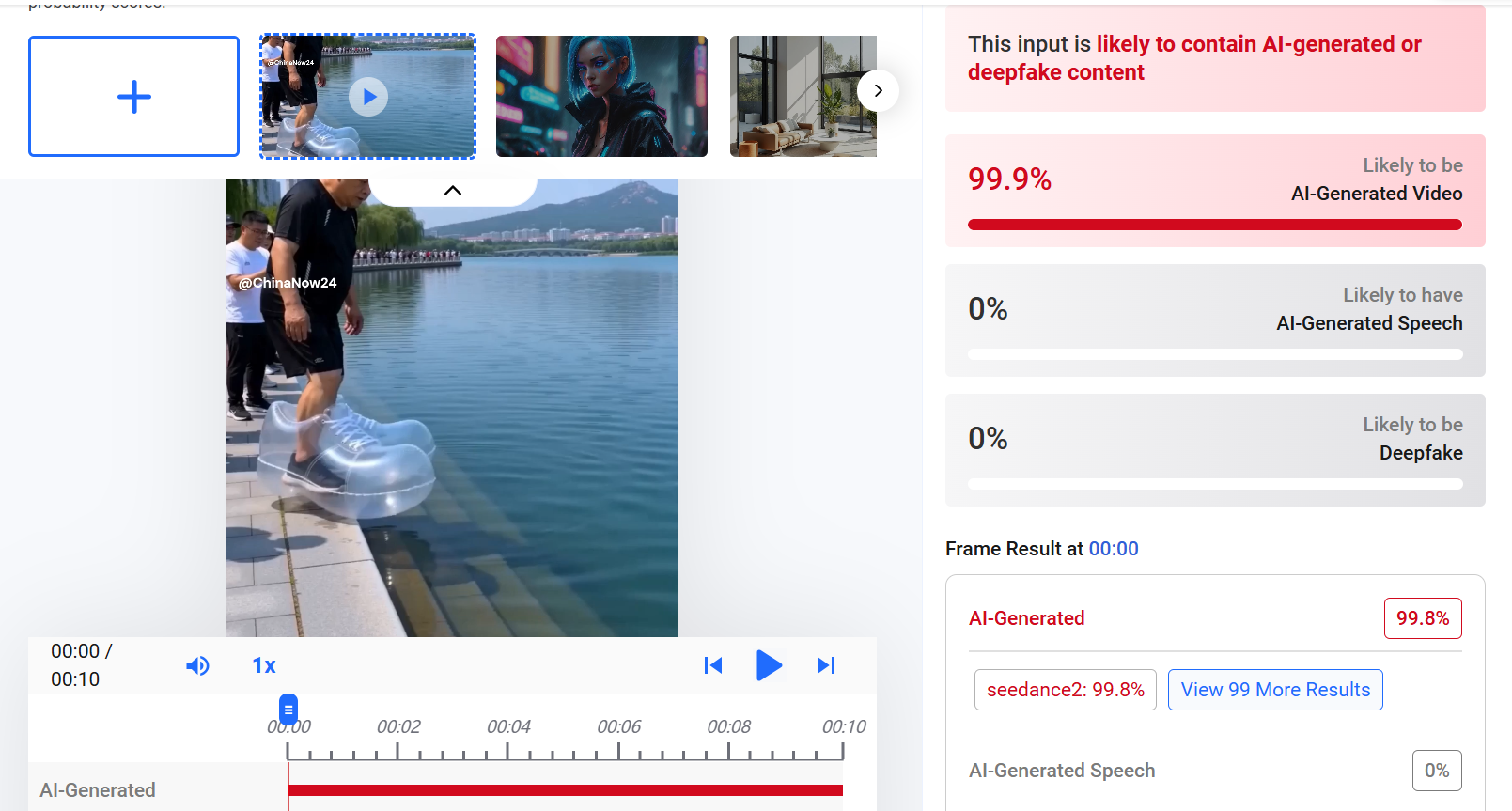The width and height of the screenshot is (1512, 811).
Task: Click the seedance2: 99.8% tag
Action: click(1066, 690)
